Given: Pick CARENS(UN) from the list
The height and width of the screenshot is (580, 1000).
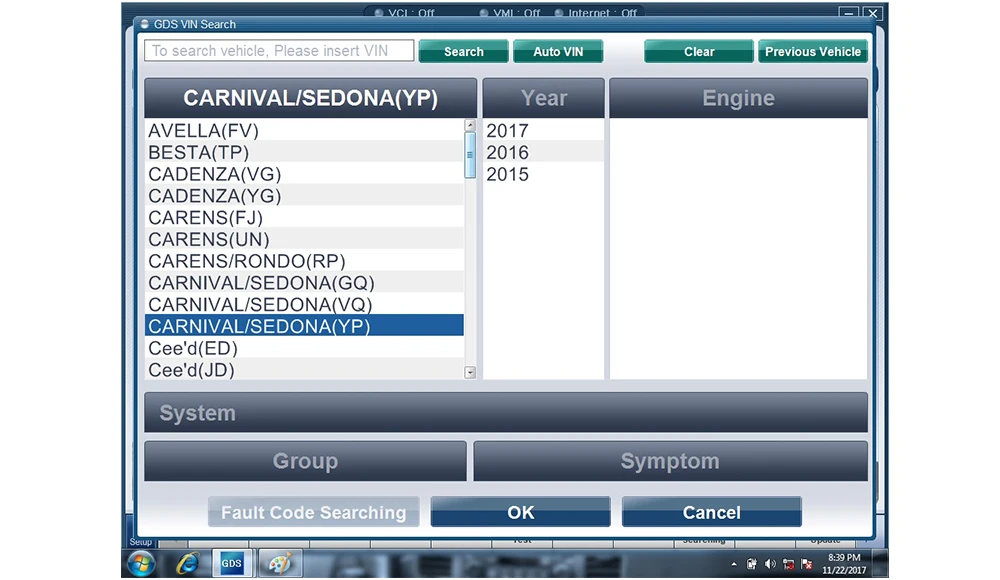Looking at the screenshot, I should [x=304, y=239].
